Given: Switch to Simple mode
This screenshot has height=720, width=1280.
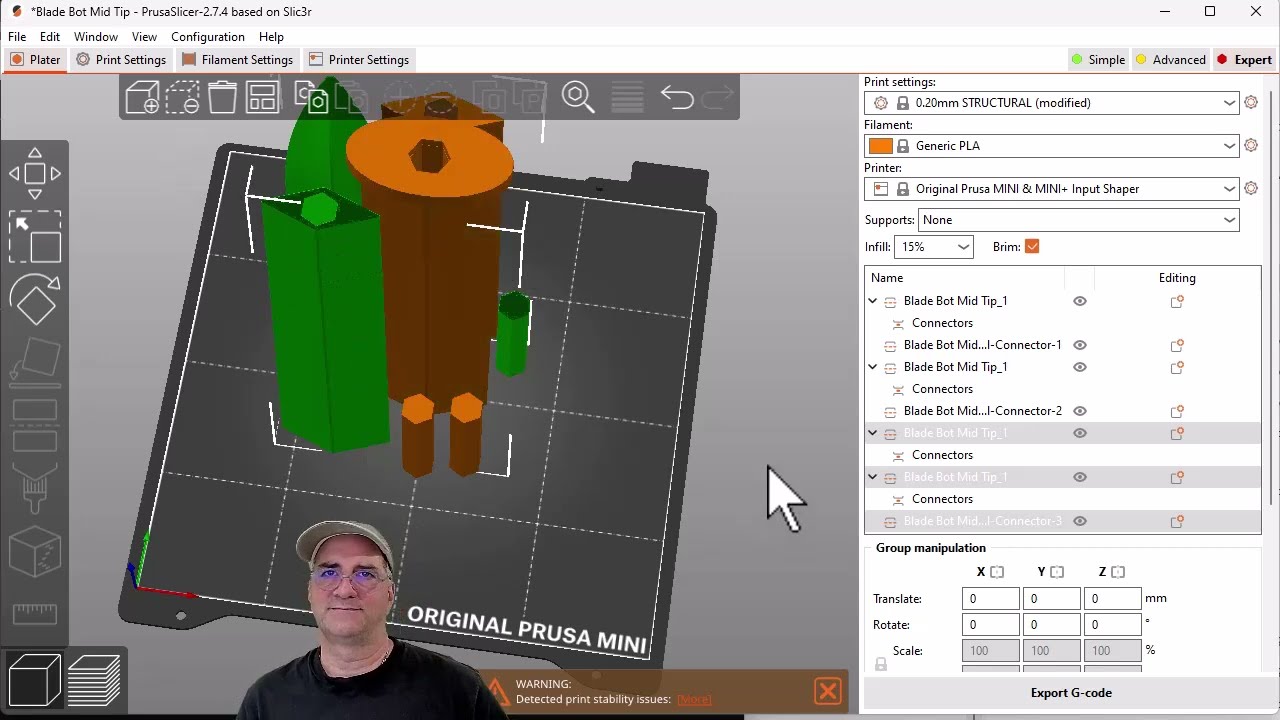Looking at the screenshot, I should coord(1098,60).
